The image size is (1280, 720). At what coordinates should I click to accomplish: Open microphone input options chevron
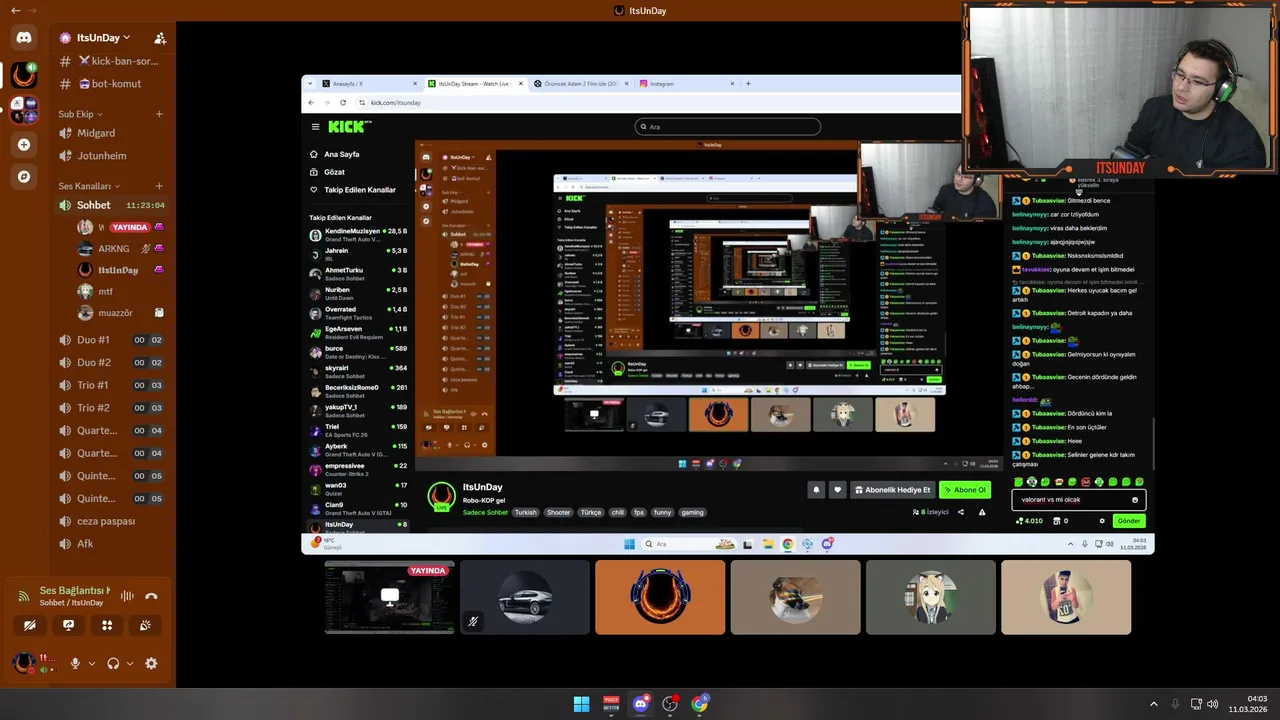click(x=91, y=663)
